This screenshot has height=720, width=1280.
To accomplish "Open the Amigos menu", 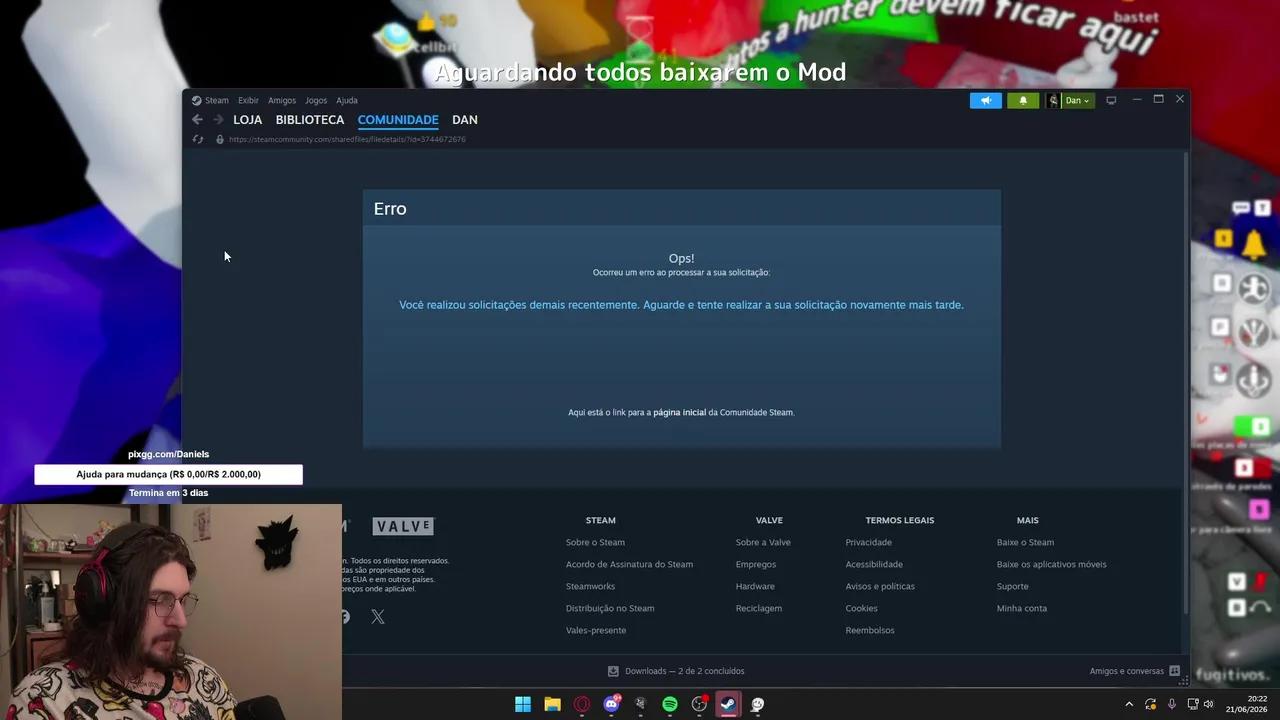I will (282, 100).
